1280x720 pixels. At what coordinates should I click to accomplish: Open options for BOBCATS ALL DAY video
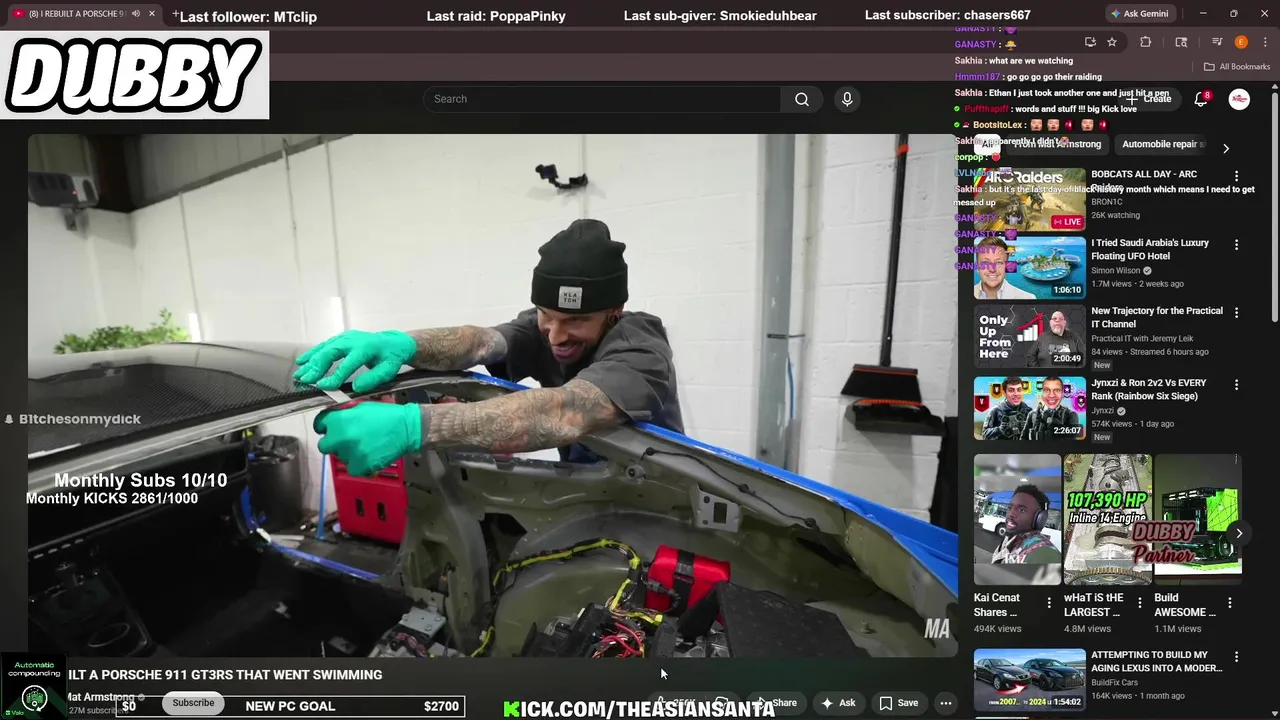(1236, 176)
